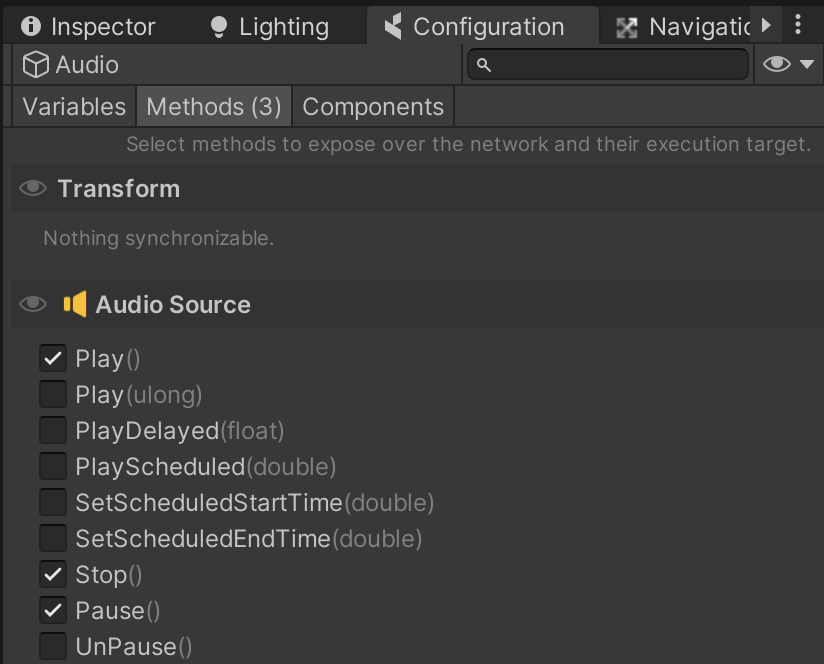
Task: Click the Configuration tab icon
Action: (x=393, y=27)
